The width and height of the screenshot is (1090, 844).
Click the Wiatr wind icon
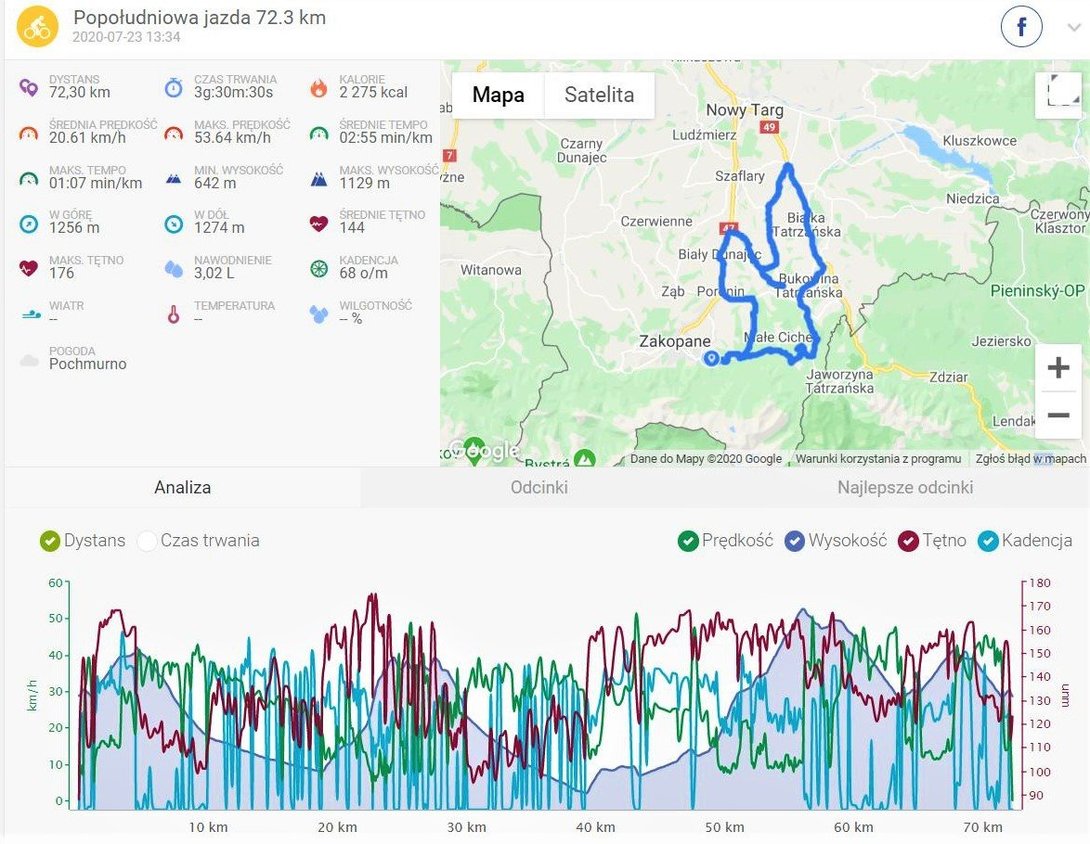(x=31, y=314)
